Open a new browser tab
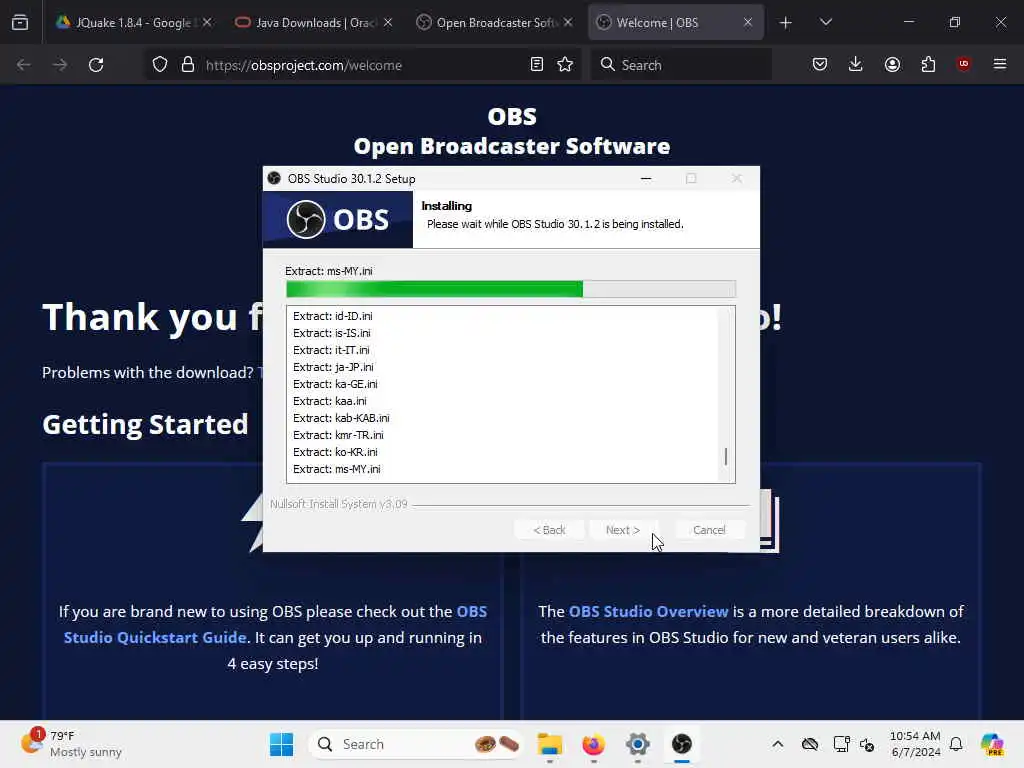 point(786,23)
